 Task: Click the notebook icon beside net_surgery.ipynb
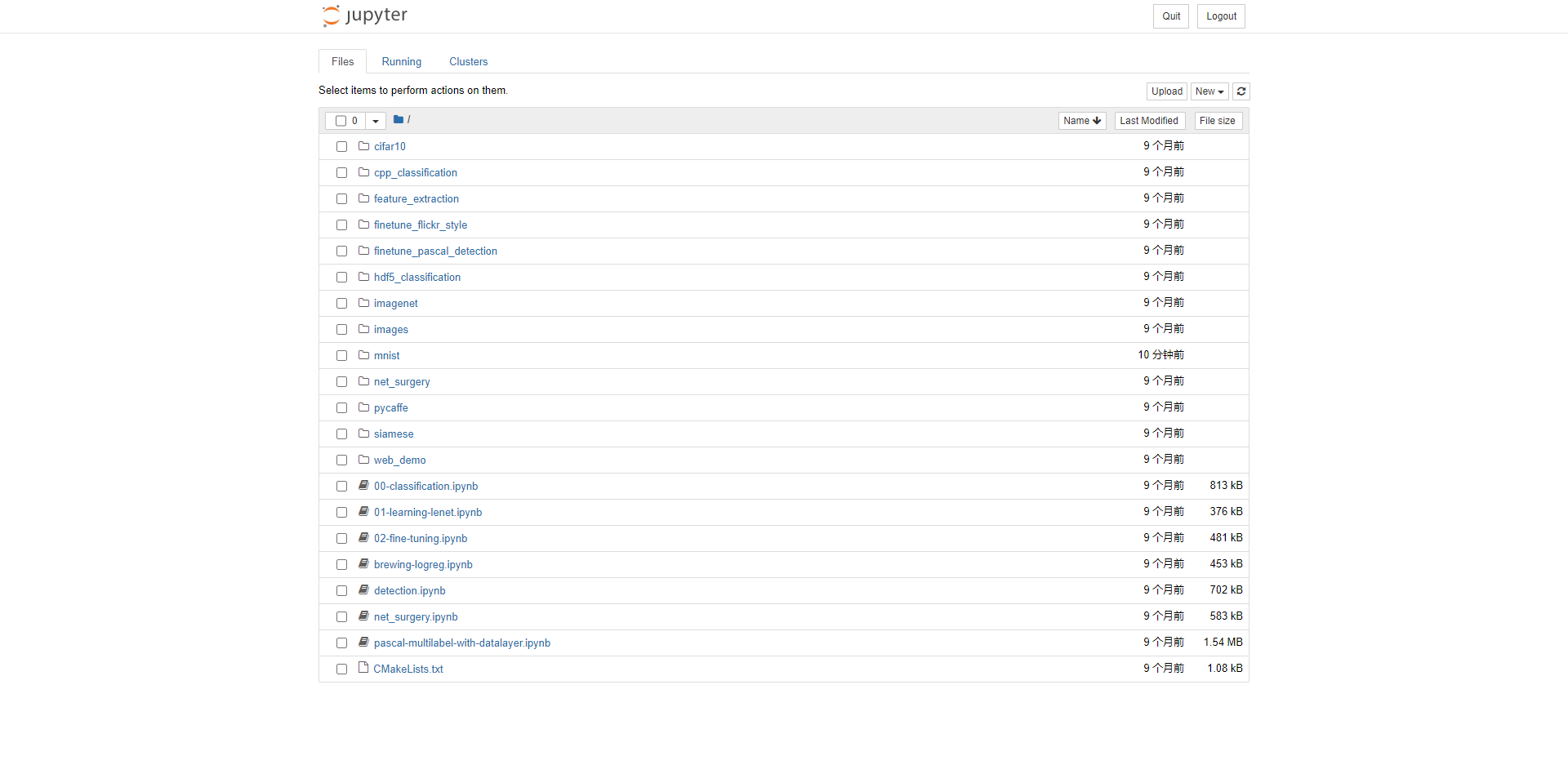[x=364, y=616]
